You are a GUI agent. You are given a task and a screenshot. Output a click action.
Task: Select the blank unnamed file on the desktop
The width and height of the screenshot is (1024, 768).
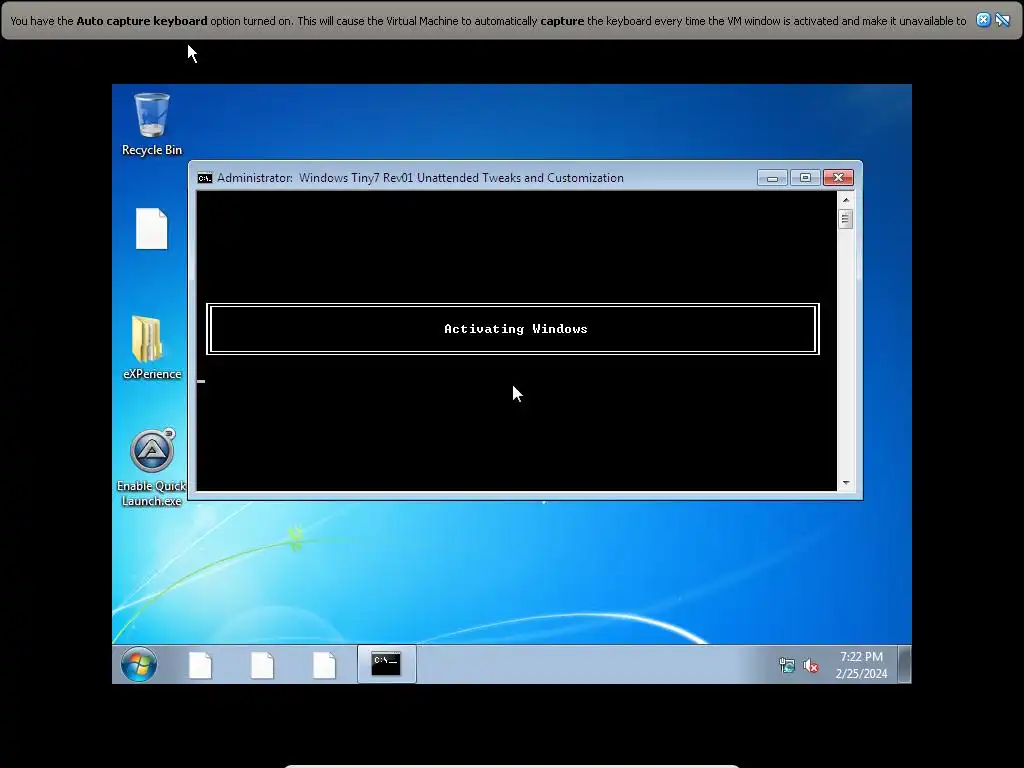[x=152, y=229]
